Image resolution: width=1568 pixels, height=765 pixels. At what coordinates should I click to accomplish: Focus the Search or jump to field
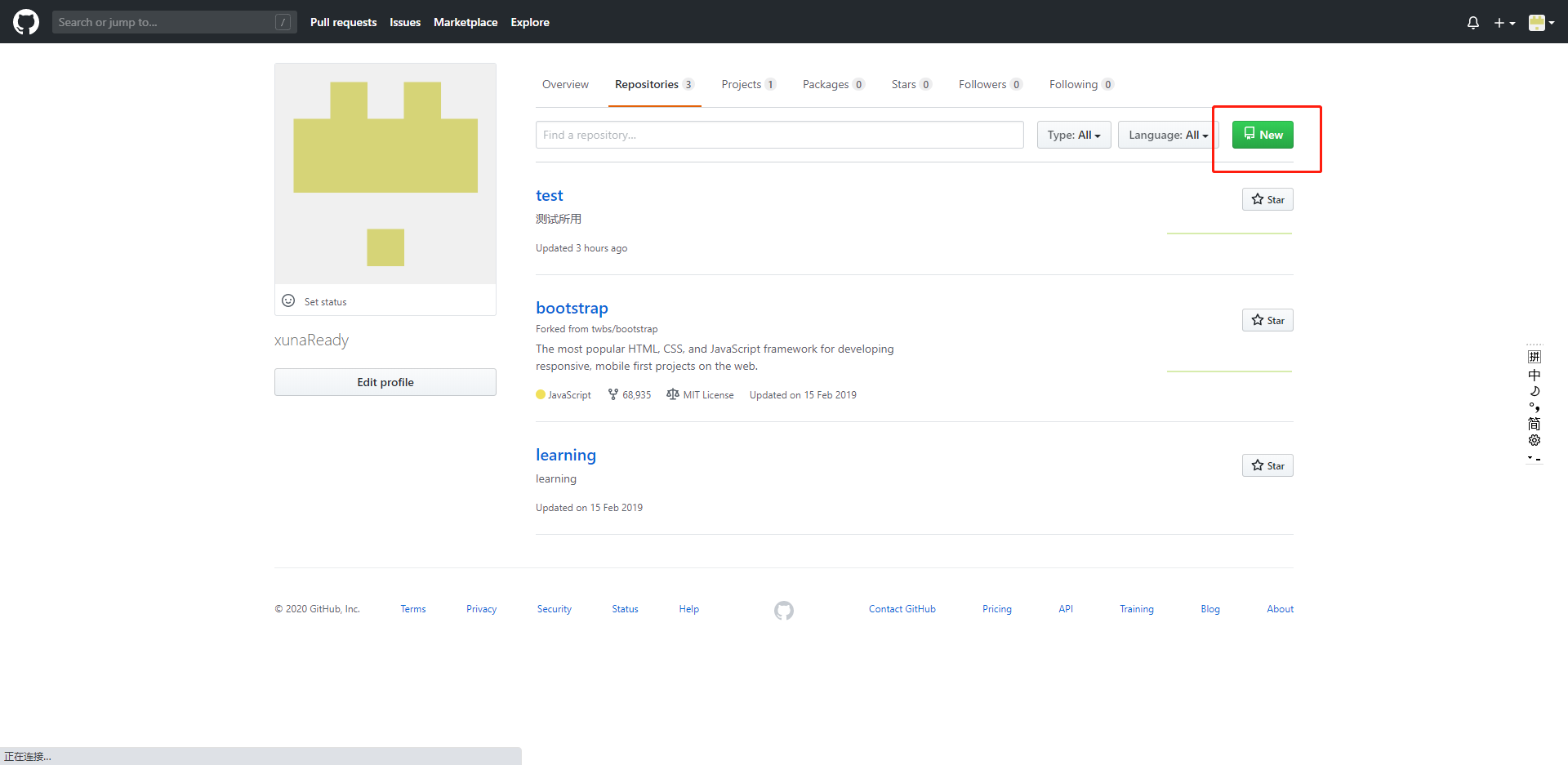pos(174,22)
